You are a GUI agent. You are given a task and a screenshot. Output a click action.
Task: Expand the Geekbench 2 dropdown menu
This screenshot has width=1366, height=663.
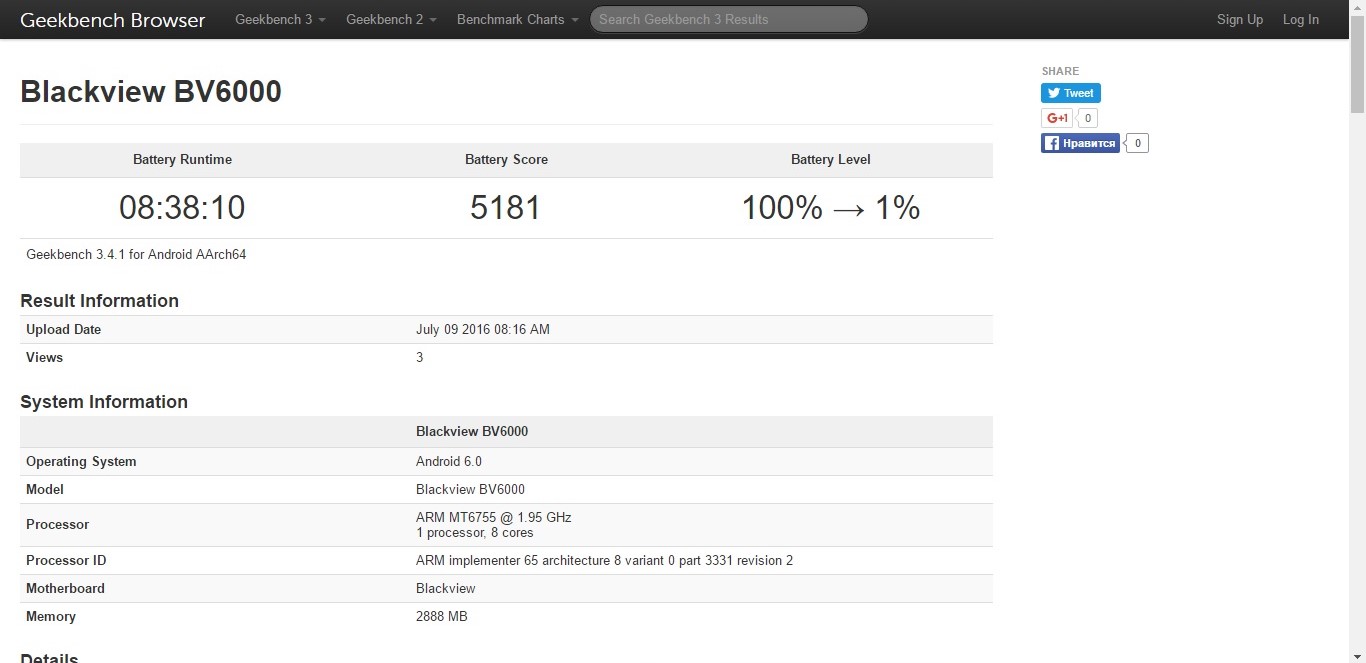pos(391,19)
